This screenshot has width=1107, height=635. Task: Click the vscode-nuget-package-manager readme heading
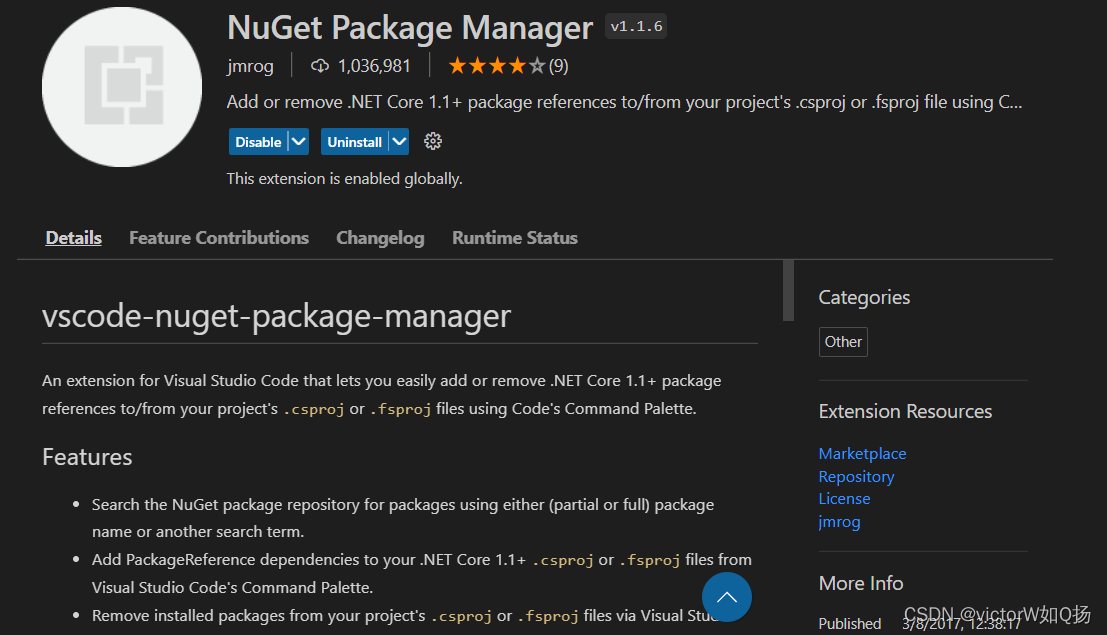coord(276,316)
